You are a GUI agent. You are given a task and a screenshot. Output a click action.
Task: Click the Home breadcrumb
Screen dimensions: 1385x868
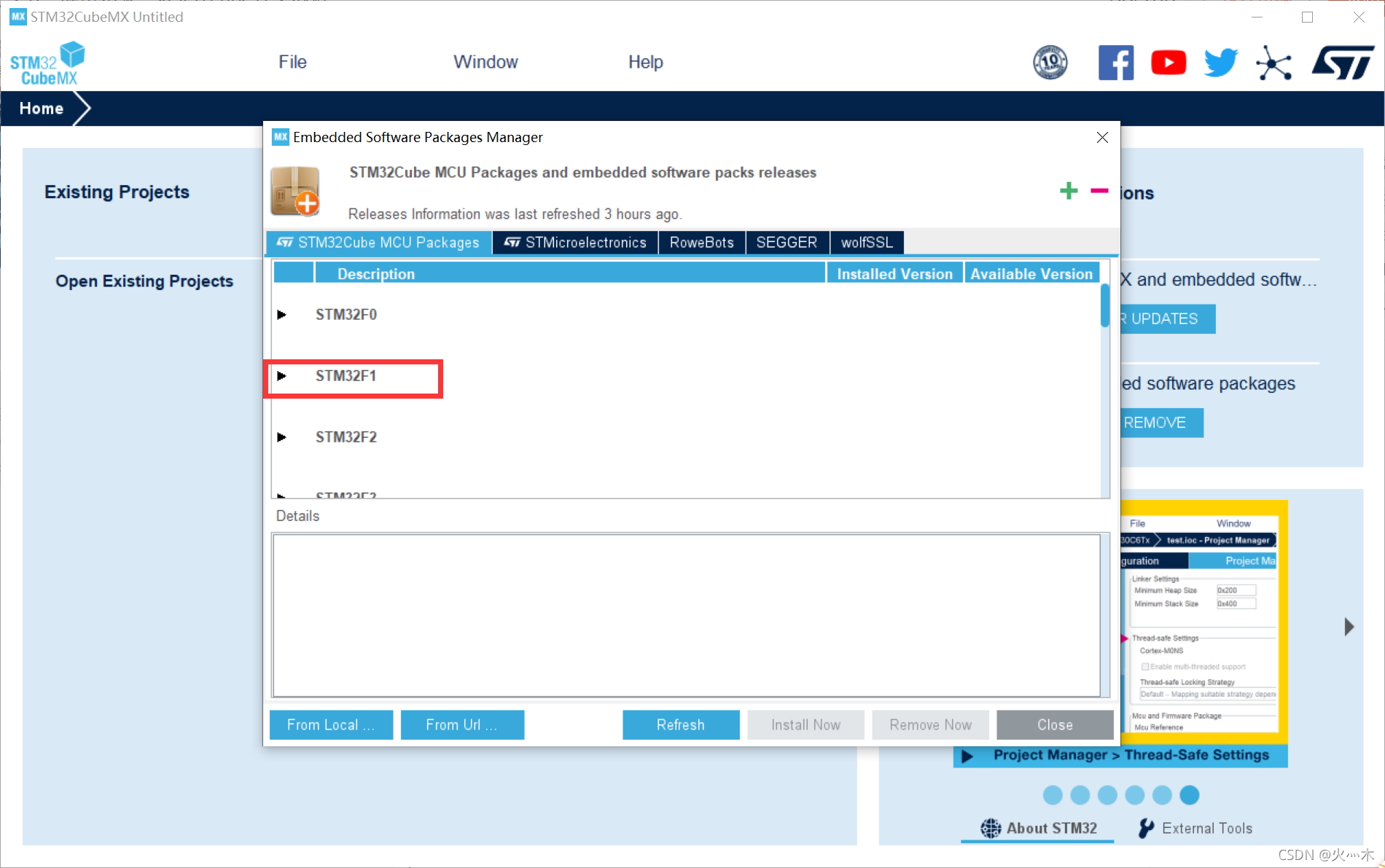coord(42,109)
